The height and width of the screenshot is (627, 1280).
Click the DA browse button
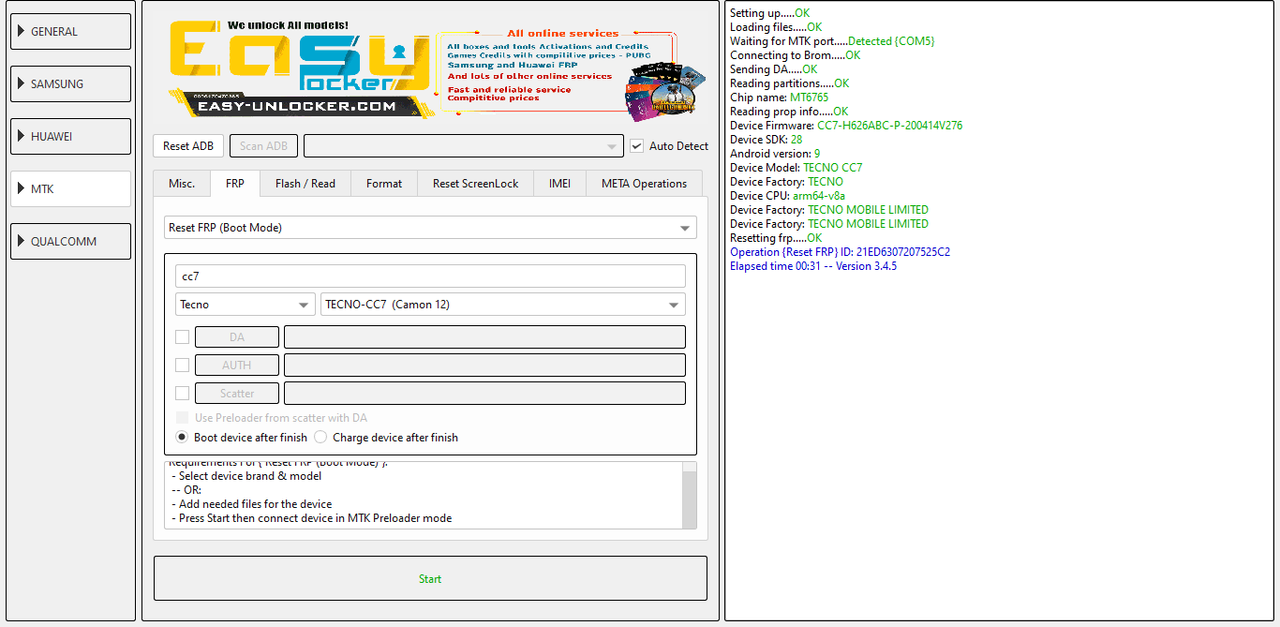(x=237, y=337)
